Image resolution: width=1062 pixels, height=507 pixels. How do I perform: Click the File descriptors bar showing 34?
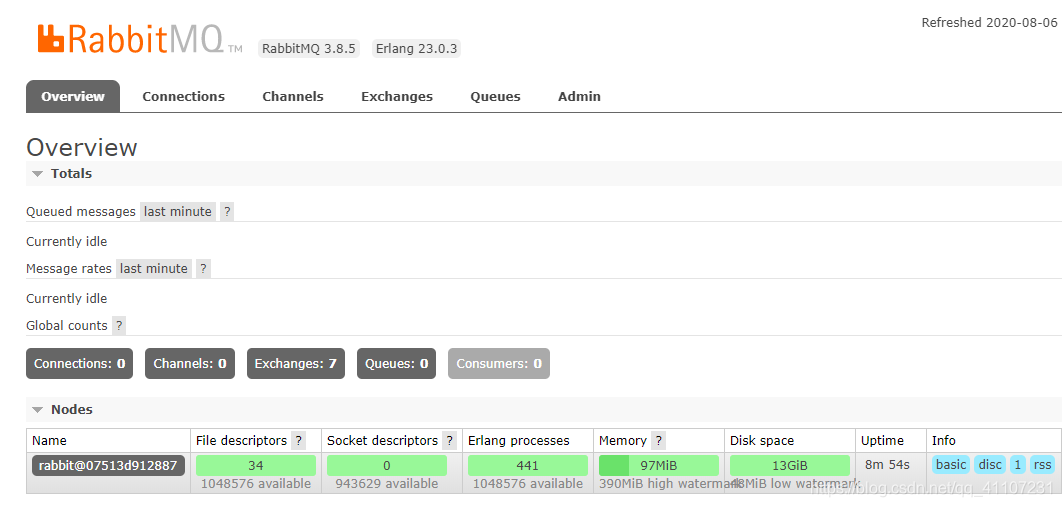(x=256, y=466)
